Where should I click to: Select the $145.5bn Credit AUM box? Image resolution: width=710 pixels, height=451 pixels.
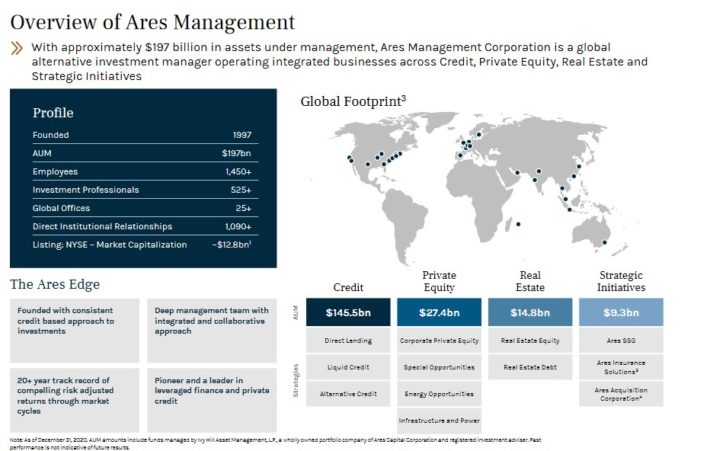coord(347,312)
